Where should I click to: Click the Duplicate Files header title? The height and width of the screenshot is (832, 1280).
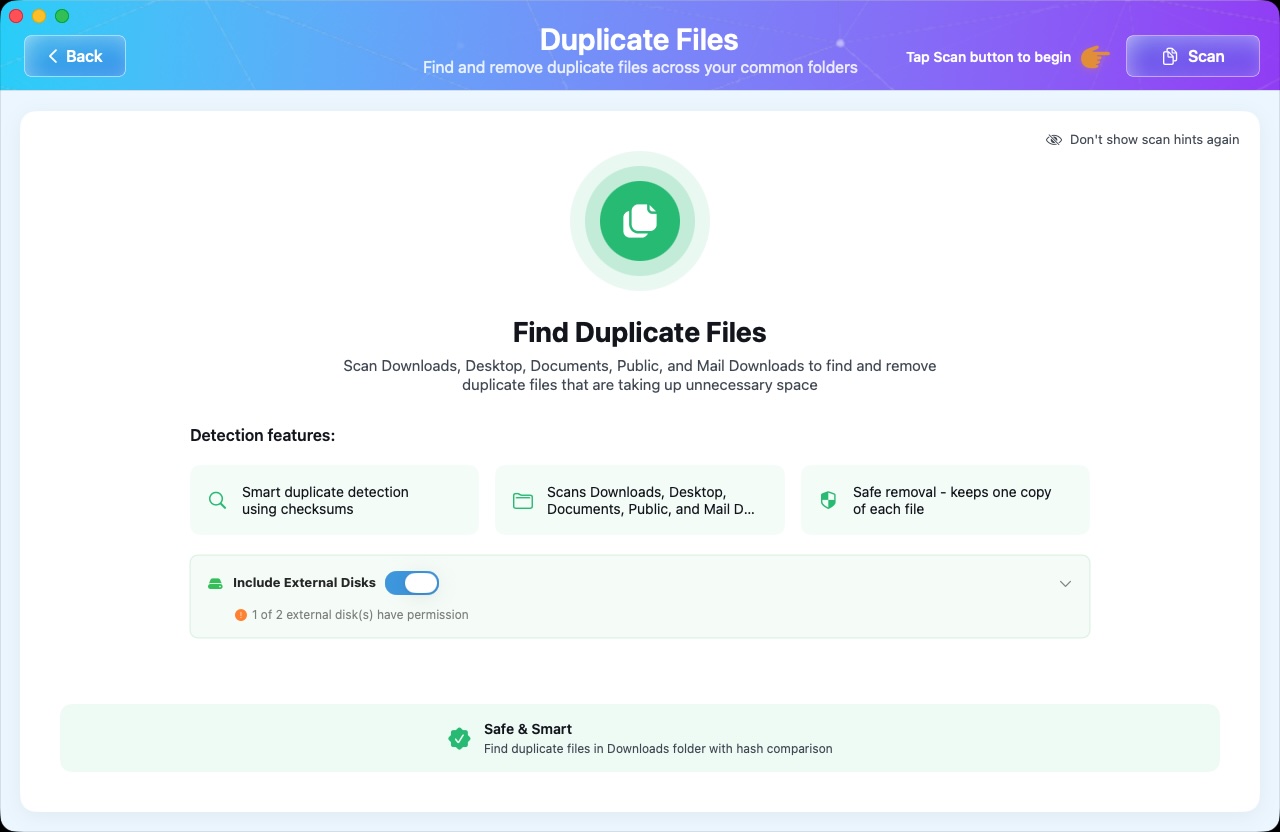639,40
